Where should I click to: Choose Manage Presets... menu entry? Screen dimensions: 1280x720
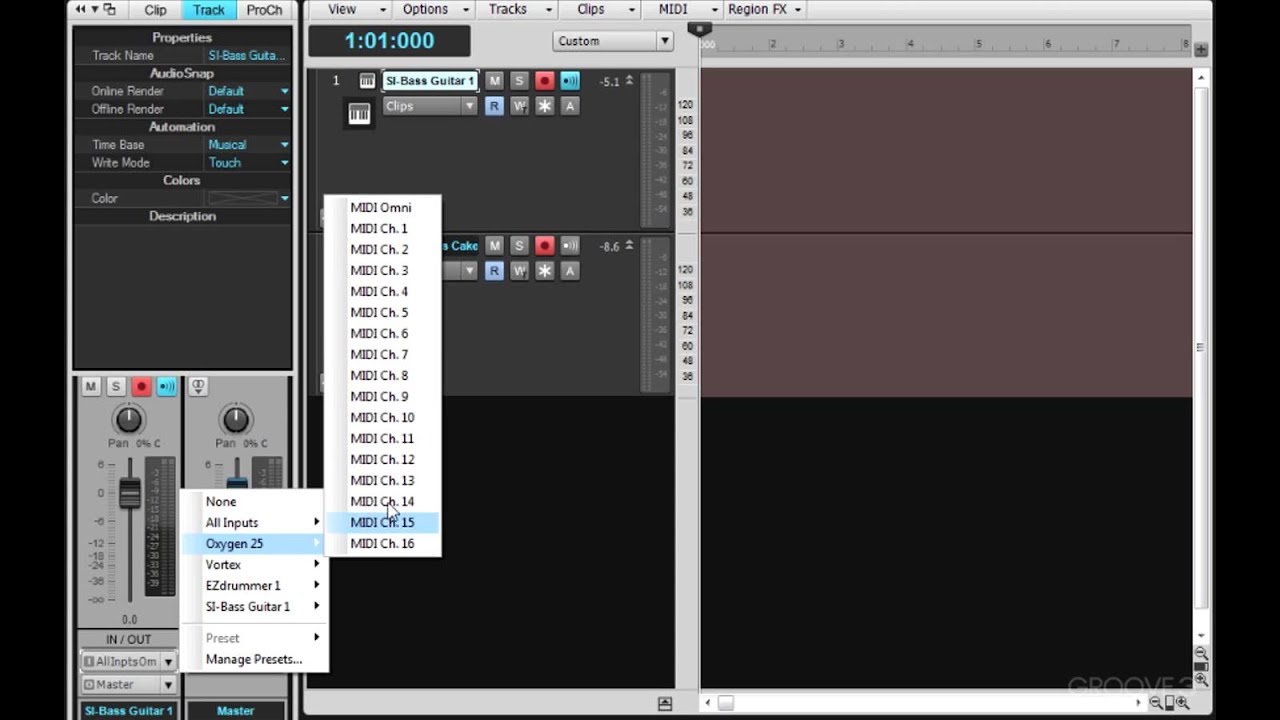[x=254, y=659]
